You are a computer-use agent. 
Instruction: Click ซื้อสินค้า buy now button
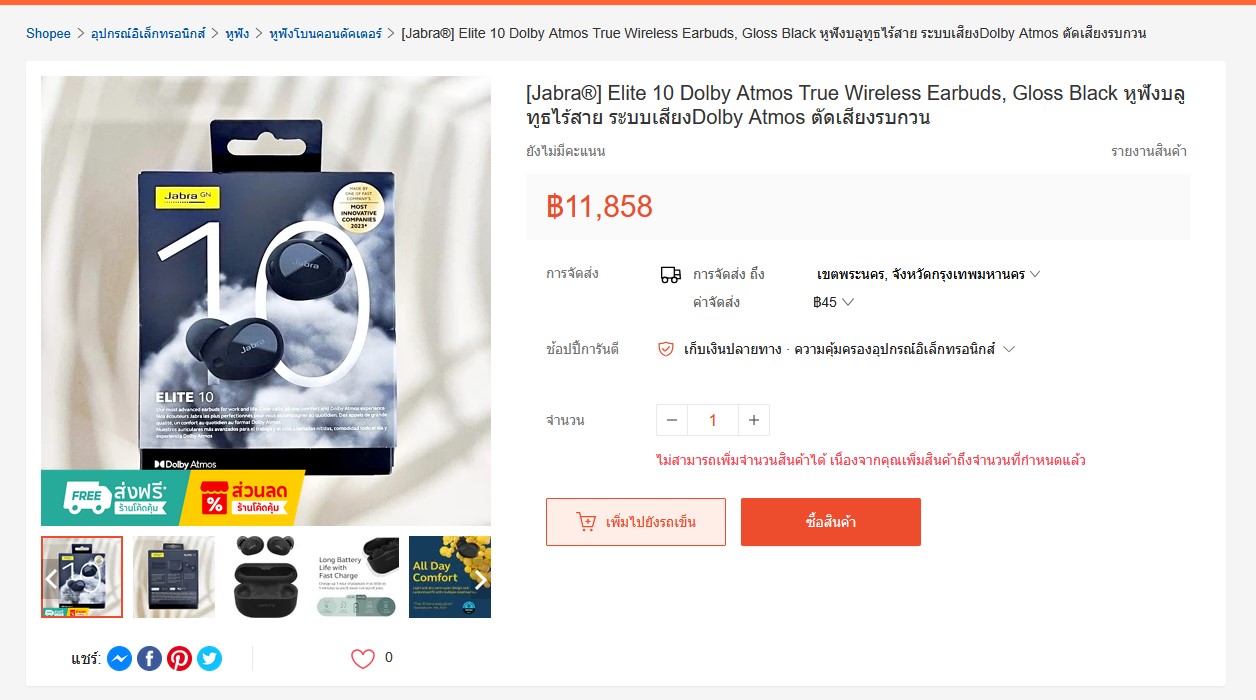coord(831,522)
